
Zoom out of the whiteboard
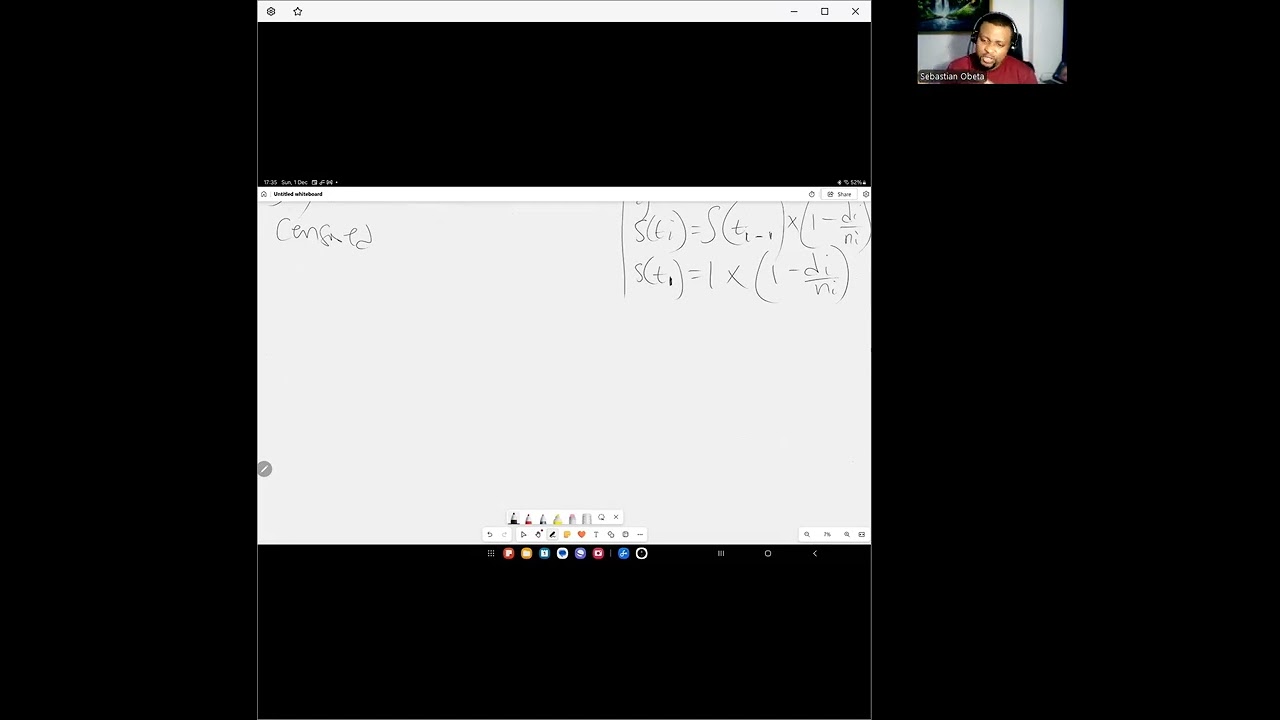coord(807,534)
